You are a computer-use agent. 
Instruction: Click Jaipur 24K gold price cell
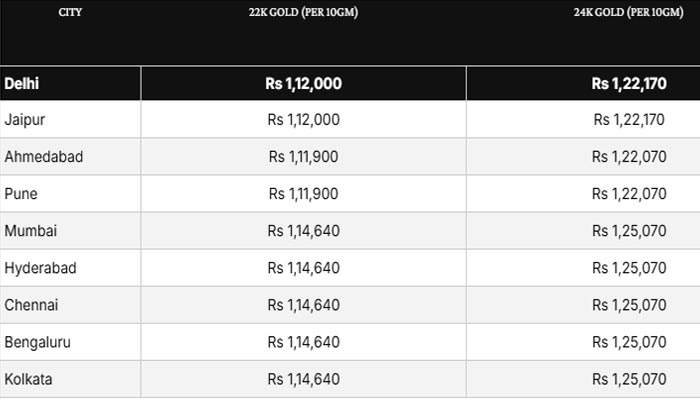pos(628,120)
